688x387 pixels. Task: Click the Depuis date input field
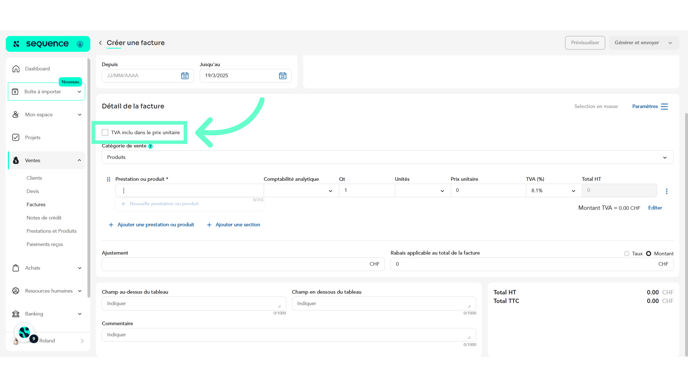point(147,76)
